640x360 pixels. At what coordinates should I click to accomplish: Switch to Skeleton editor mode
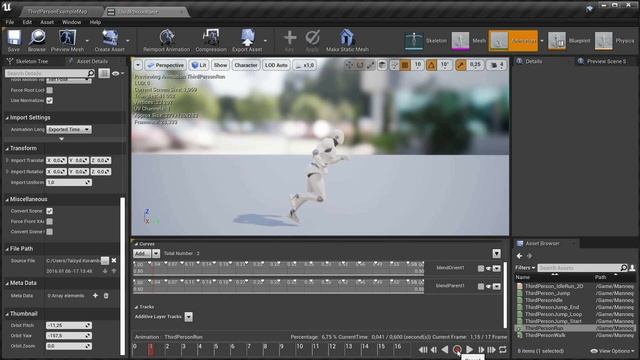pyautogui.click(x=426, y=41)
